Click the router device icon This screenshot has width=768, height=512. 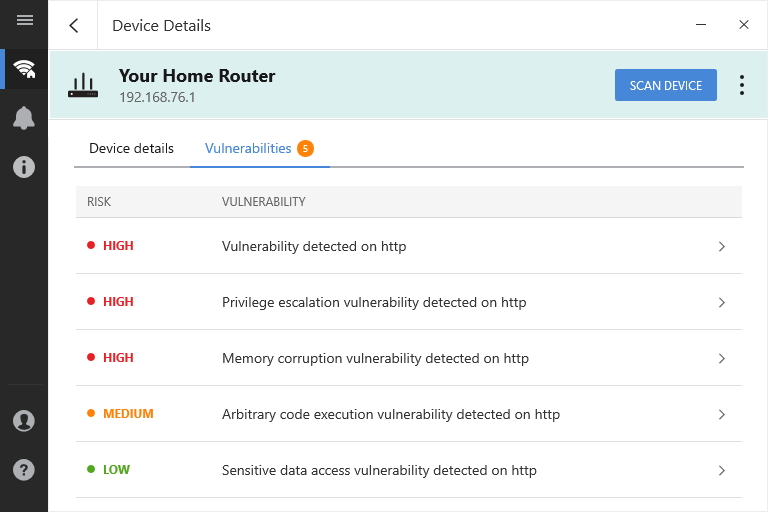point(83,85)
